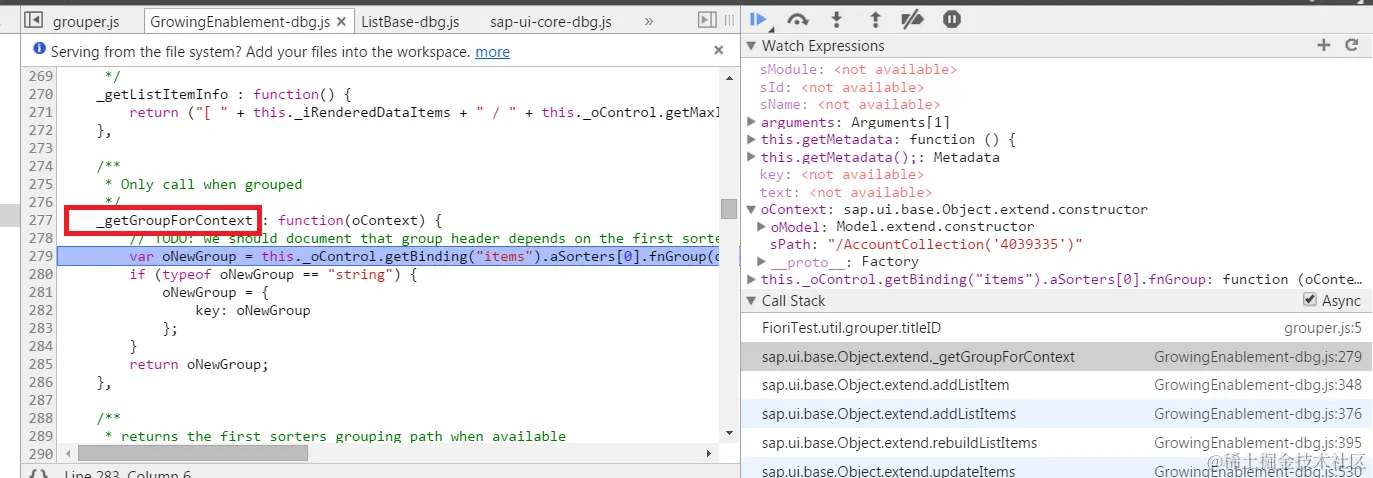
Task: Select the addListItems stack frame
Action: click(x=1057, y=414)
